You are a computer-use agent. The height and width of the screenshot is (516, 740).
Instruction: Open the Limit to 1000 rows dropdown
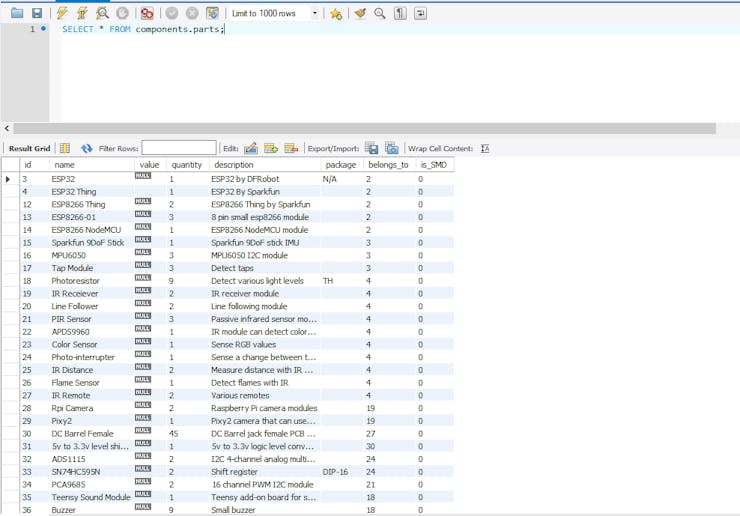pos(315,14)
